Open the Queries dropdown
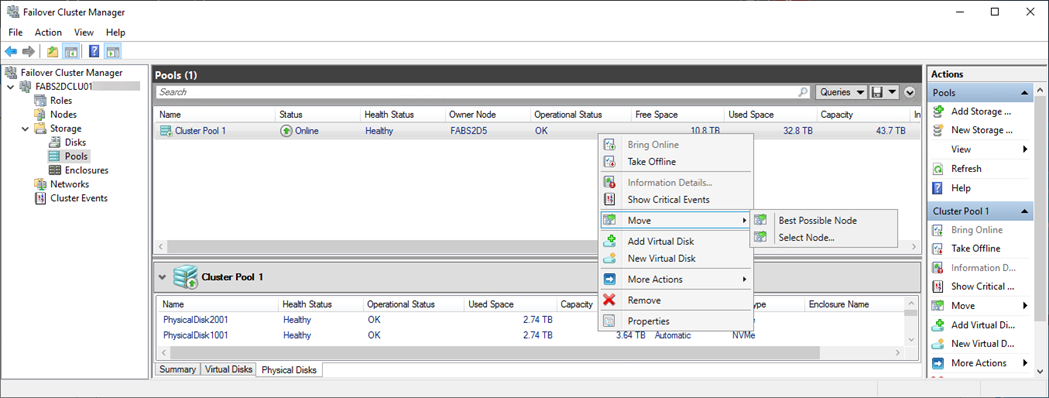 (x=841, y=92)
